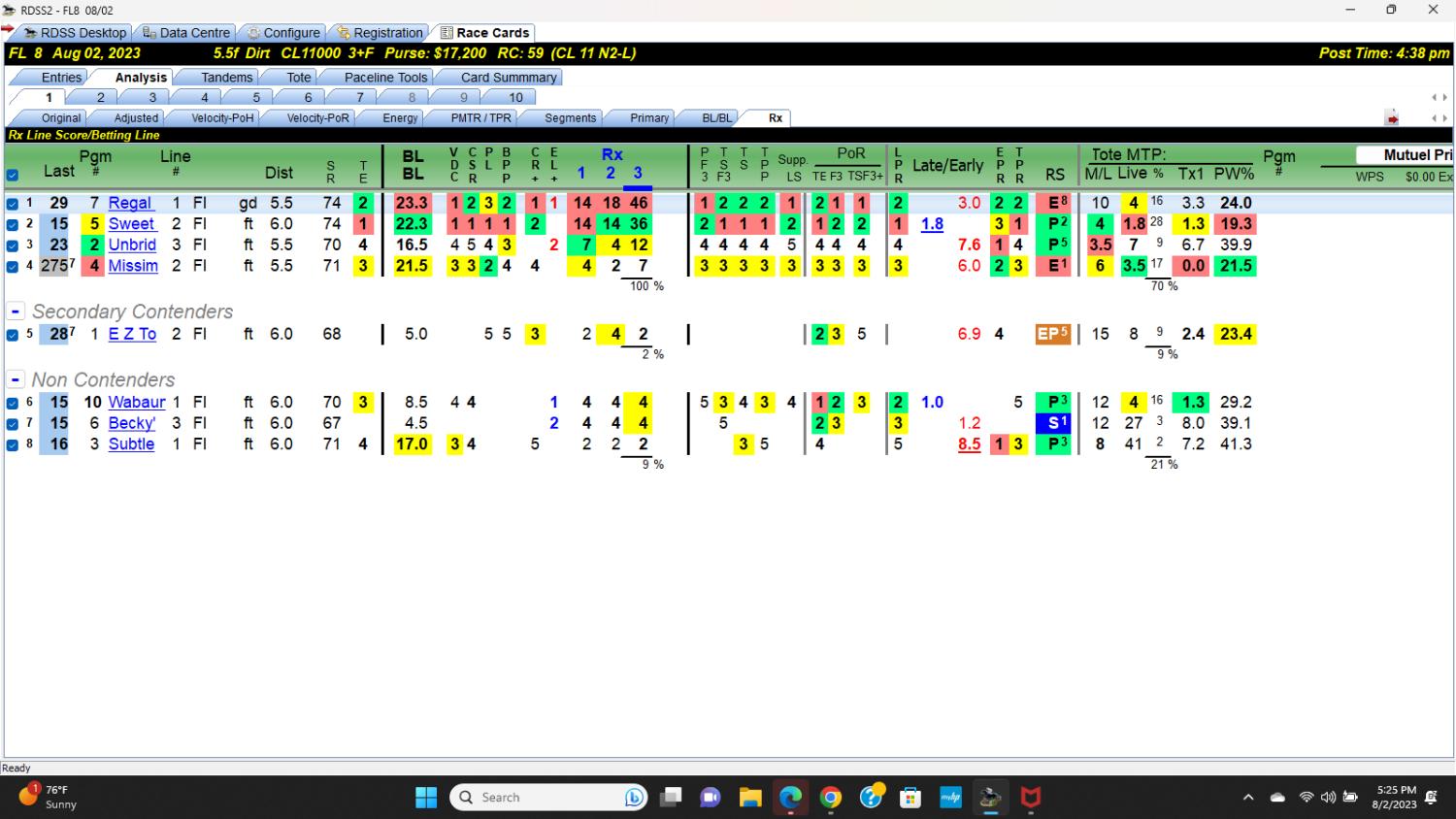This screenshot has width=1456, height=819.
Task: Open the Wabaur horse link
Action: coord(137,402)
